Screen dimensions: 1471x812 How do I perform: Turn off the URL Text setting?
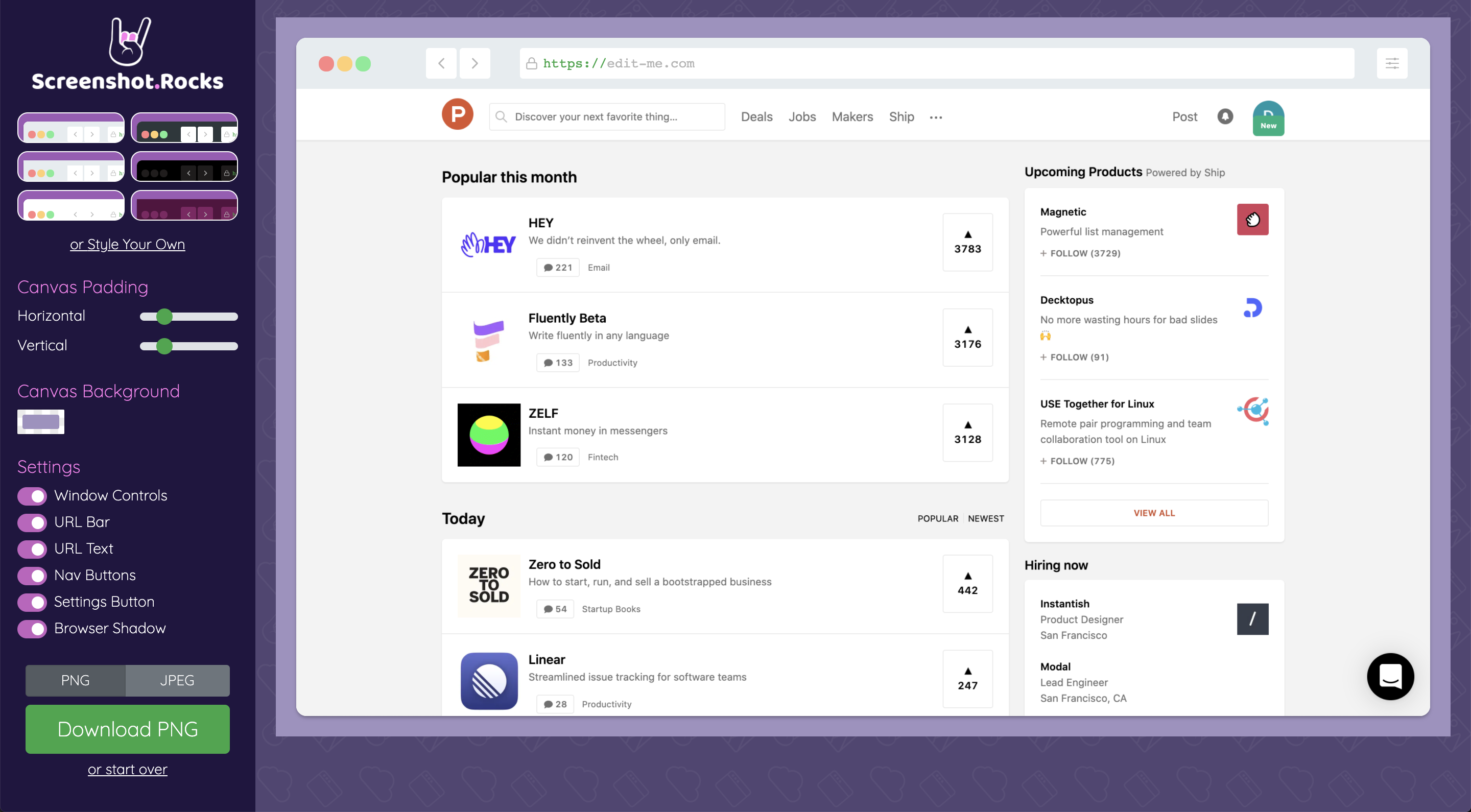tap(33, 549)
